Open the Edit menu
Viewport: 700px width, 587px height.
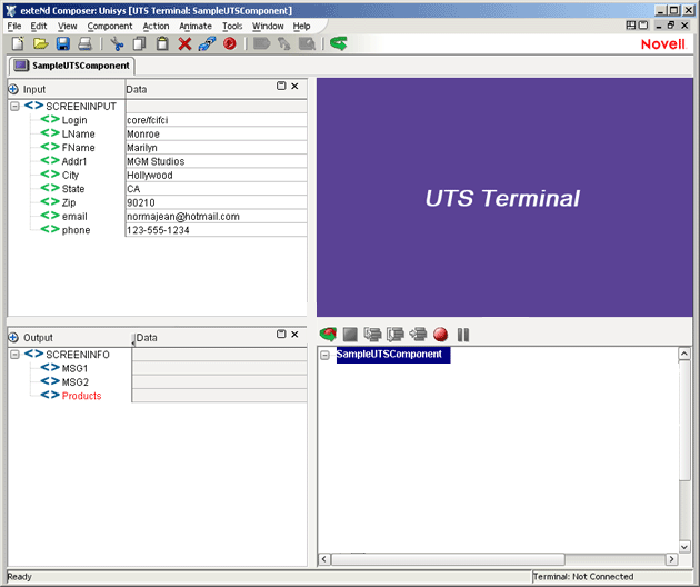coord(39,26)
